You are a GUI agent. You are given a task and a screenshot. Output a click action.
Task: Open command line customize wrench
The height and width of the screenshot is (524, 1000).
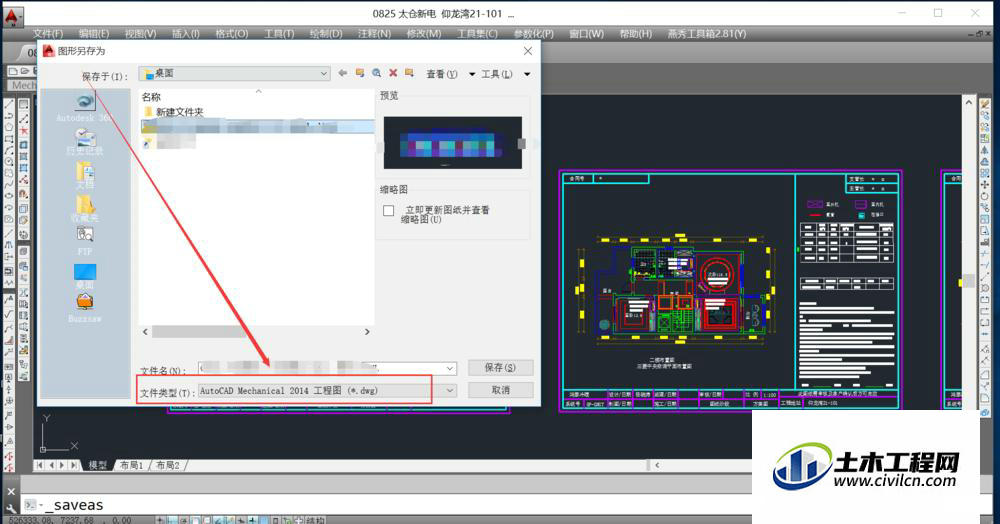click(x=11, y=509)
